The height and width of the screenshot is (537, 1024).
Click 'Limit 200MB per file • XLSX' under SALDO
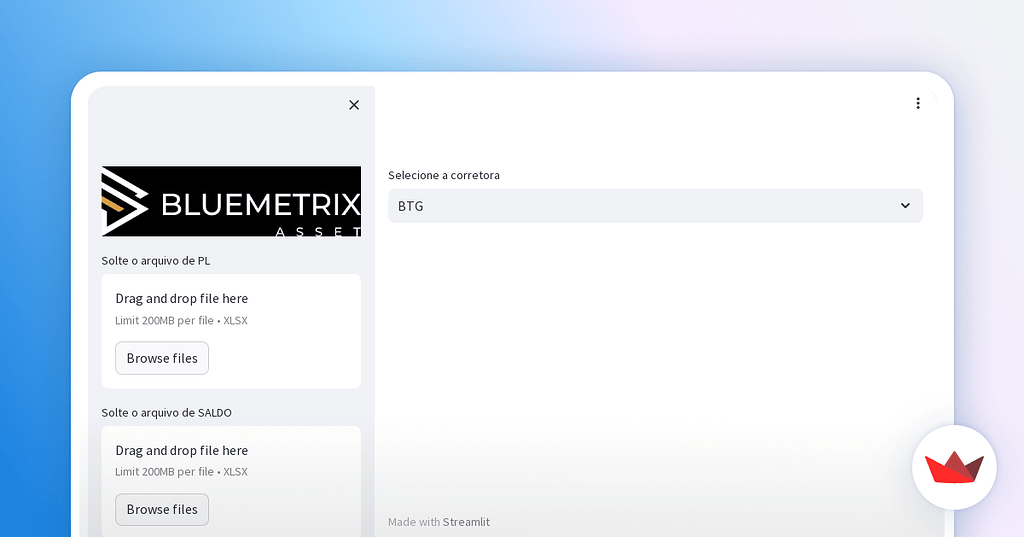coord(182,472)
